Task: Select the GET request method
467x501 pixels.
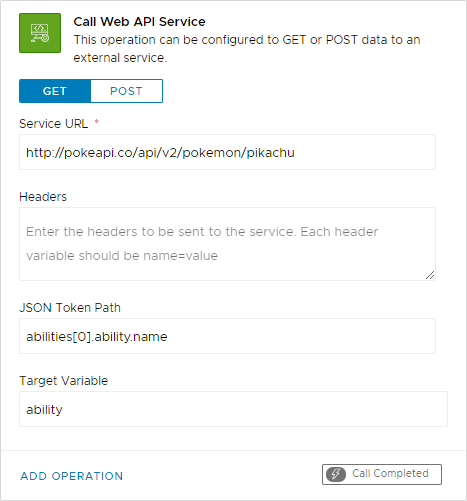Action: coord(55,91)
